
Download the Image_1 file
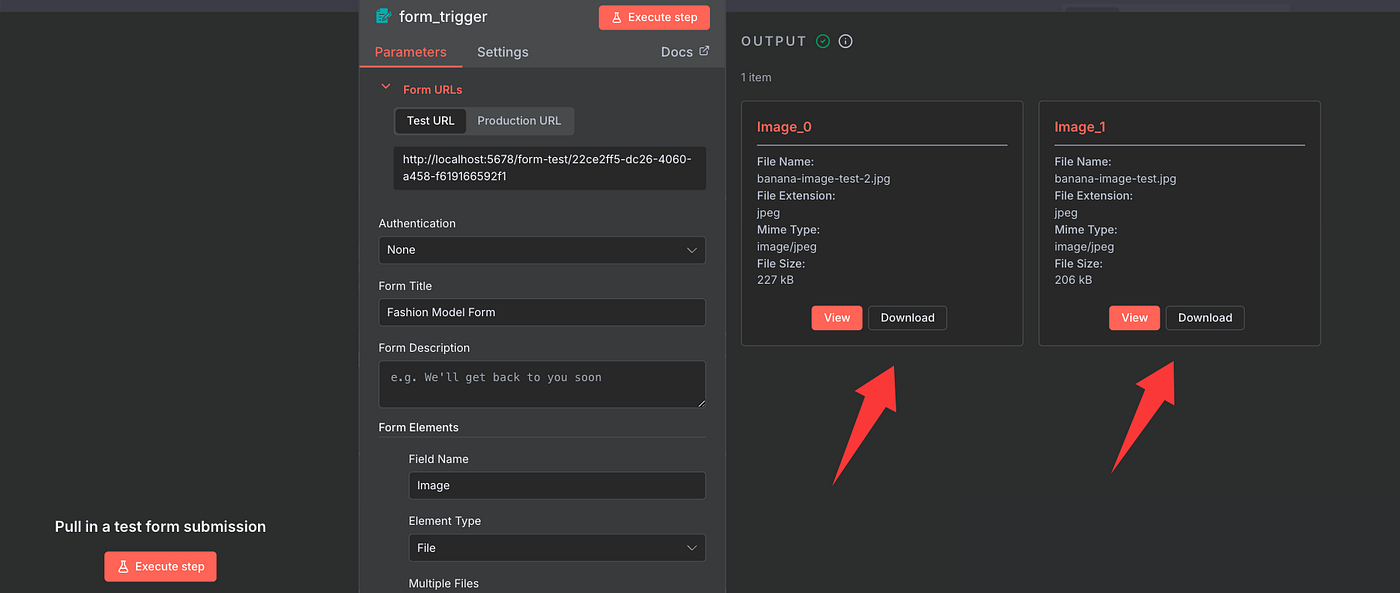(1205, 318)
